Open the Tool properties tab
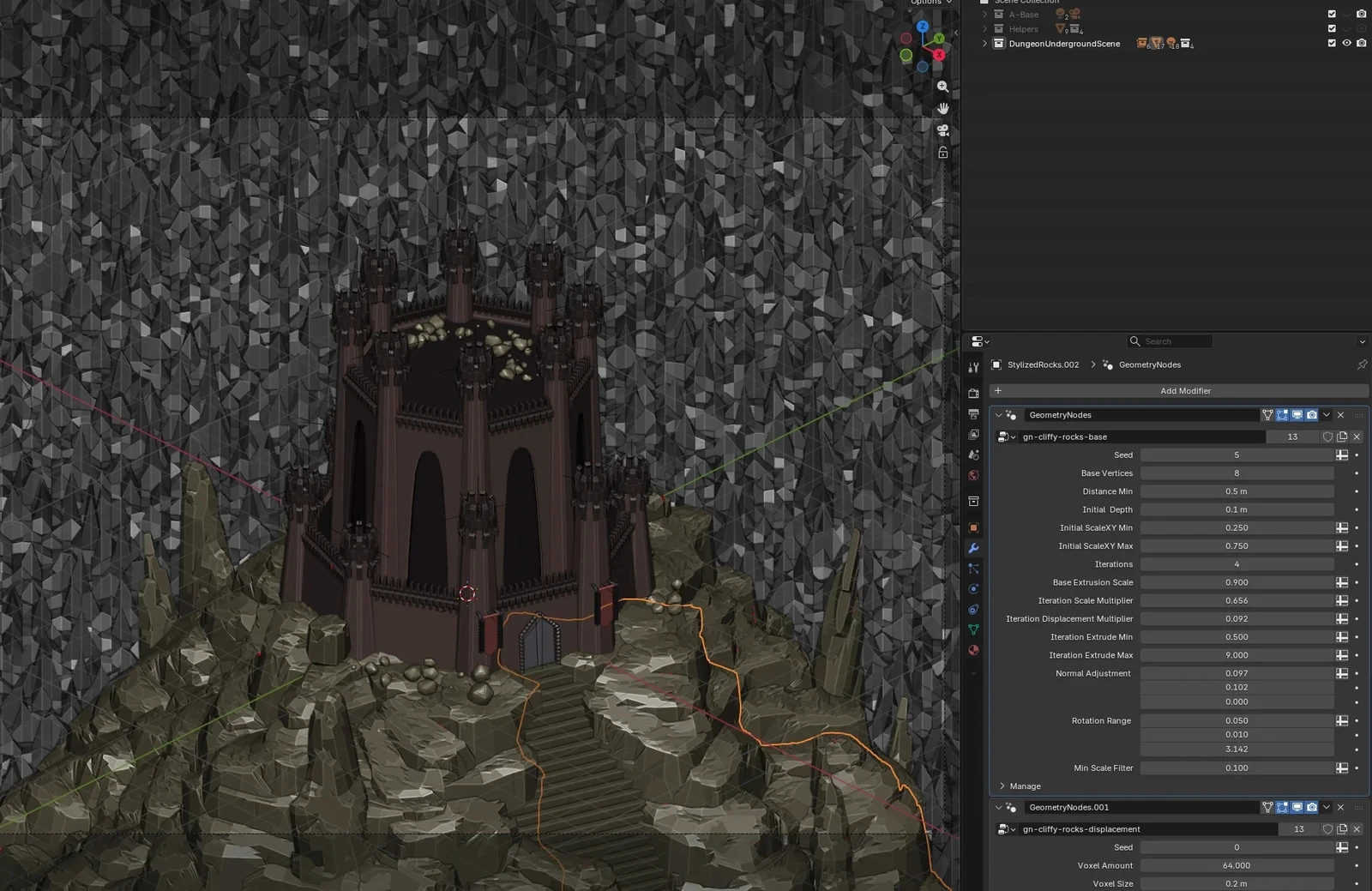 [973, 367]
